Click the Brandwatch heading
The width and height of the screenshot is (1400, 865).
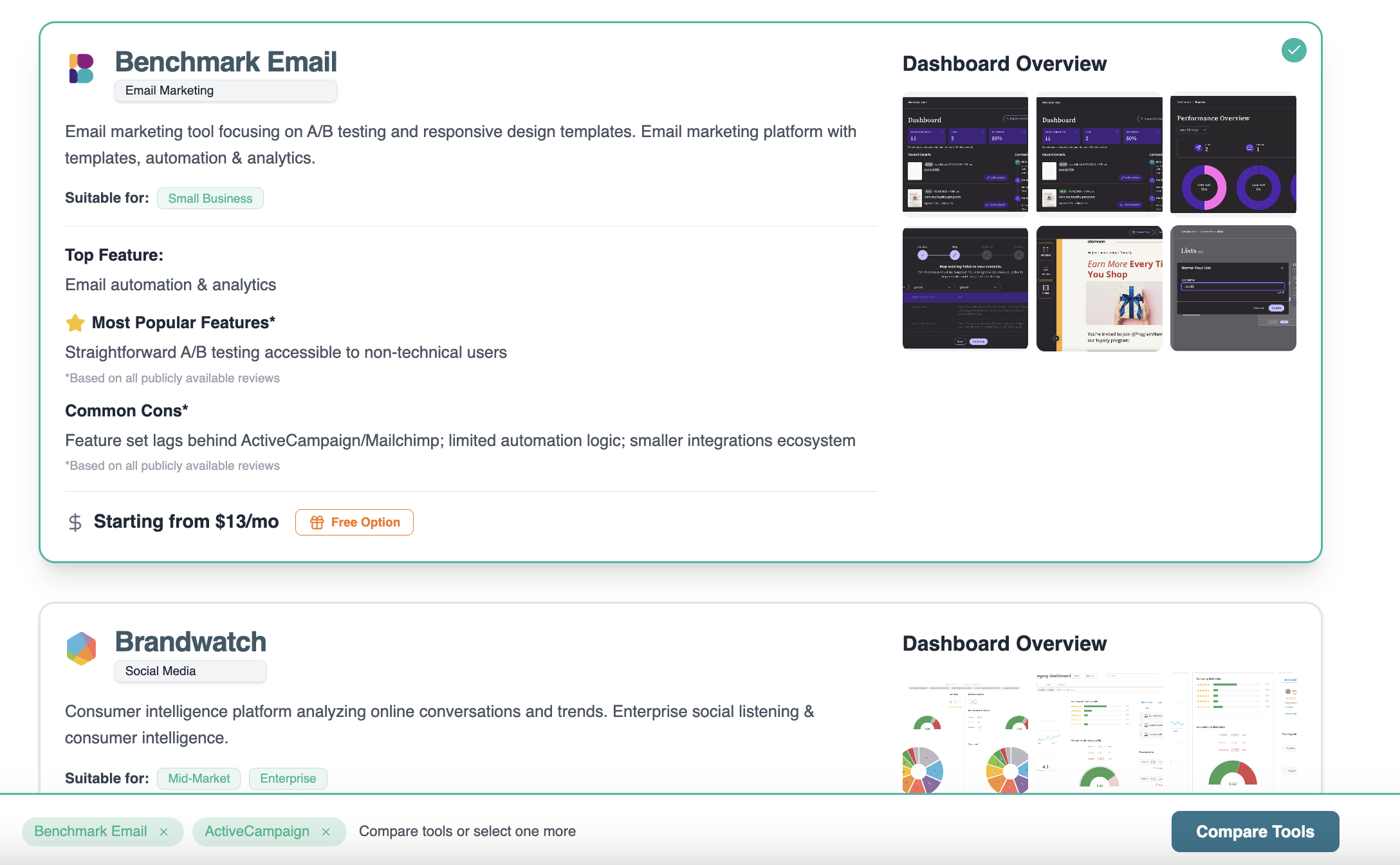pos(190,641)
